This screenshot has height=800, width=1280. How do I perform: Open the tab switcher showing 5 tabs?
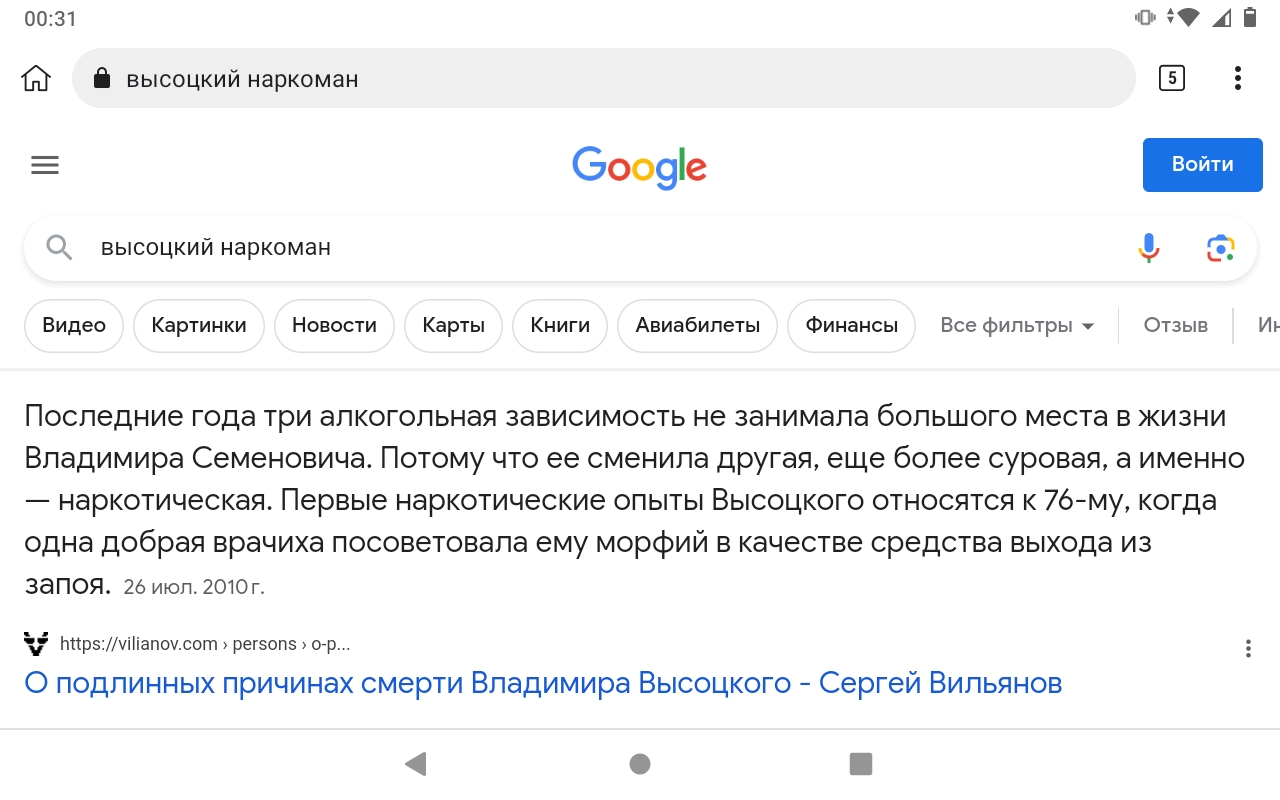coord(1172,78)
